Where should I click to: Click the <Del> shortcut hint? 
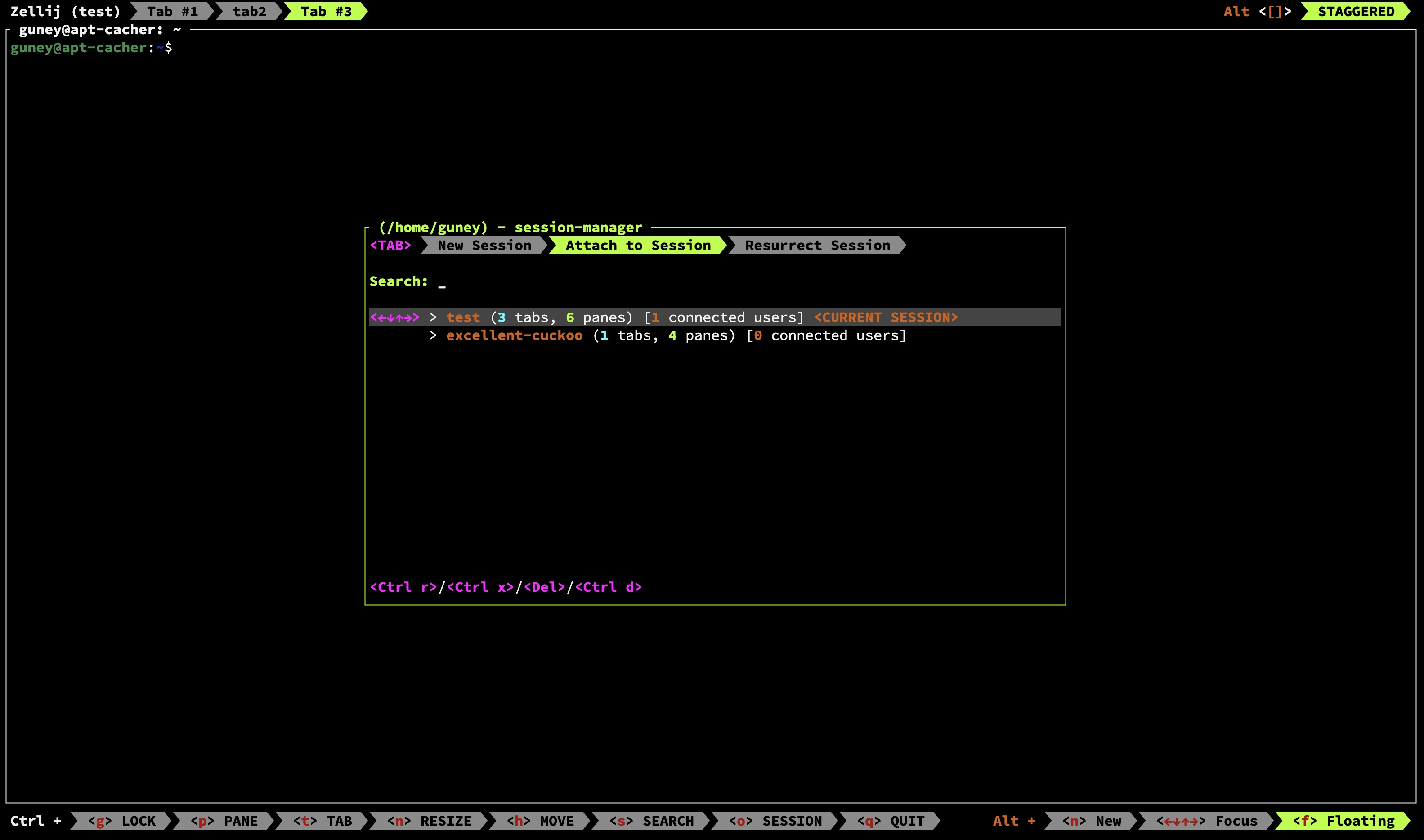[545, 587]
